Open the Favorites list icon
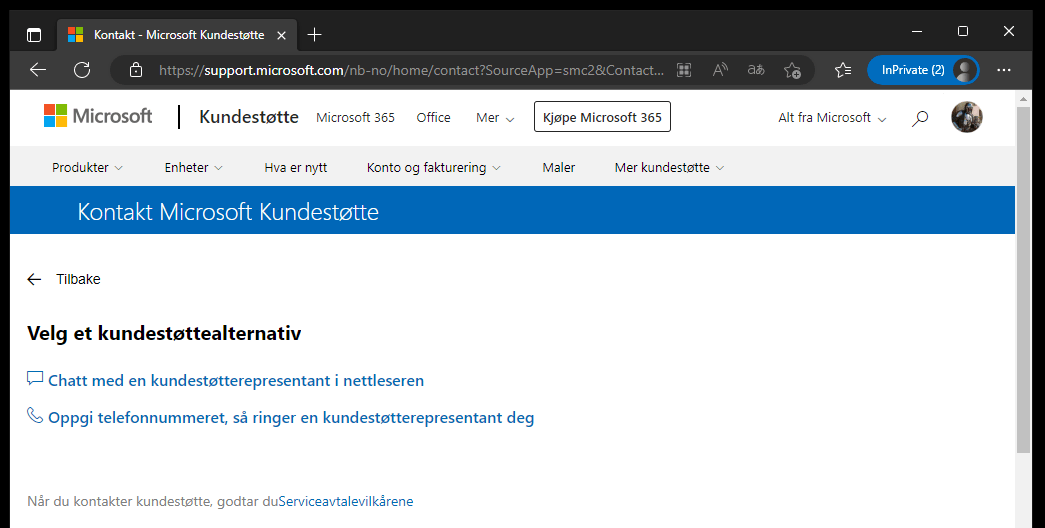The height and width of the screenshot is (528, 1045). (x=843, y=70)
